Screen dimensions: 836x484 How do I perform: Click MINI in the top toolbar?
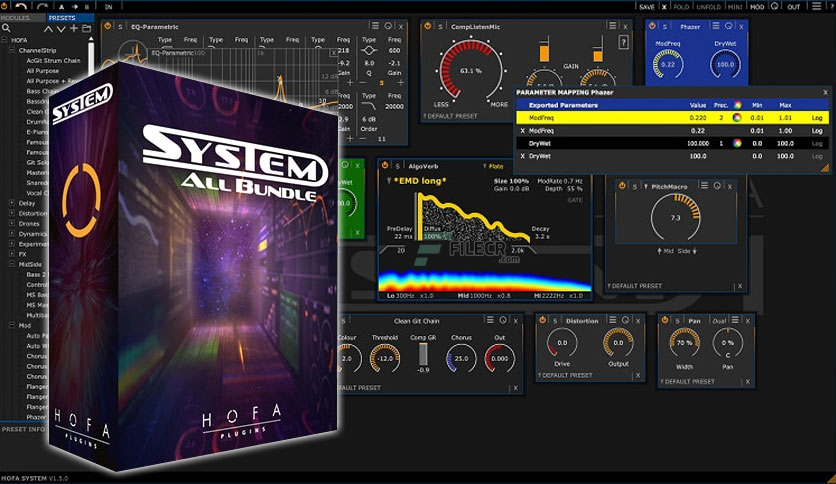(x=735, y=7)
